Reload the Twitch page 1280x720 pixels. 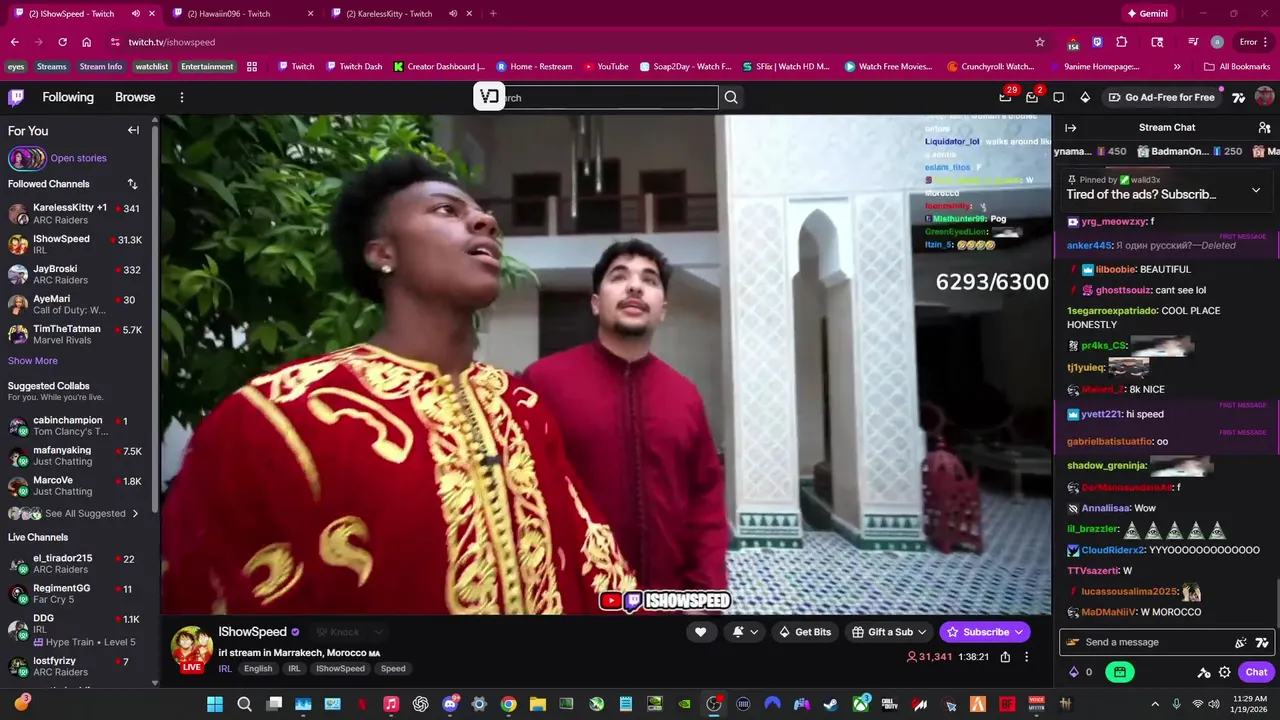(x=62, y=42)
